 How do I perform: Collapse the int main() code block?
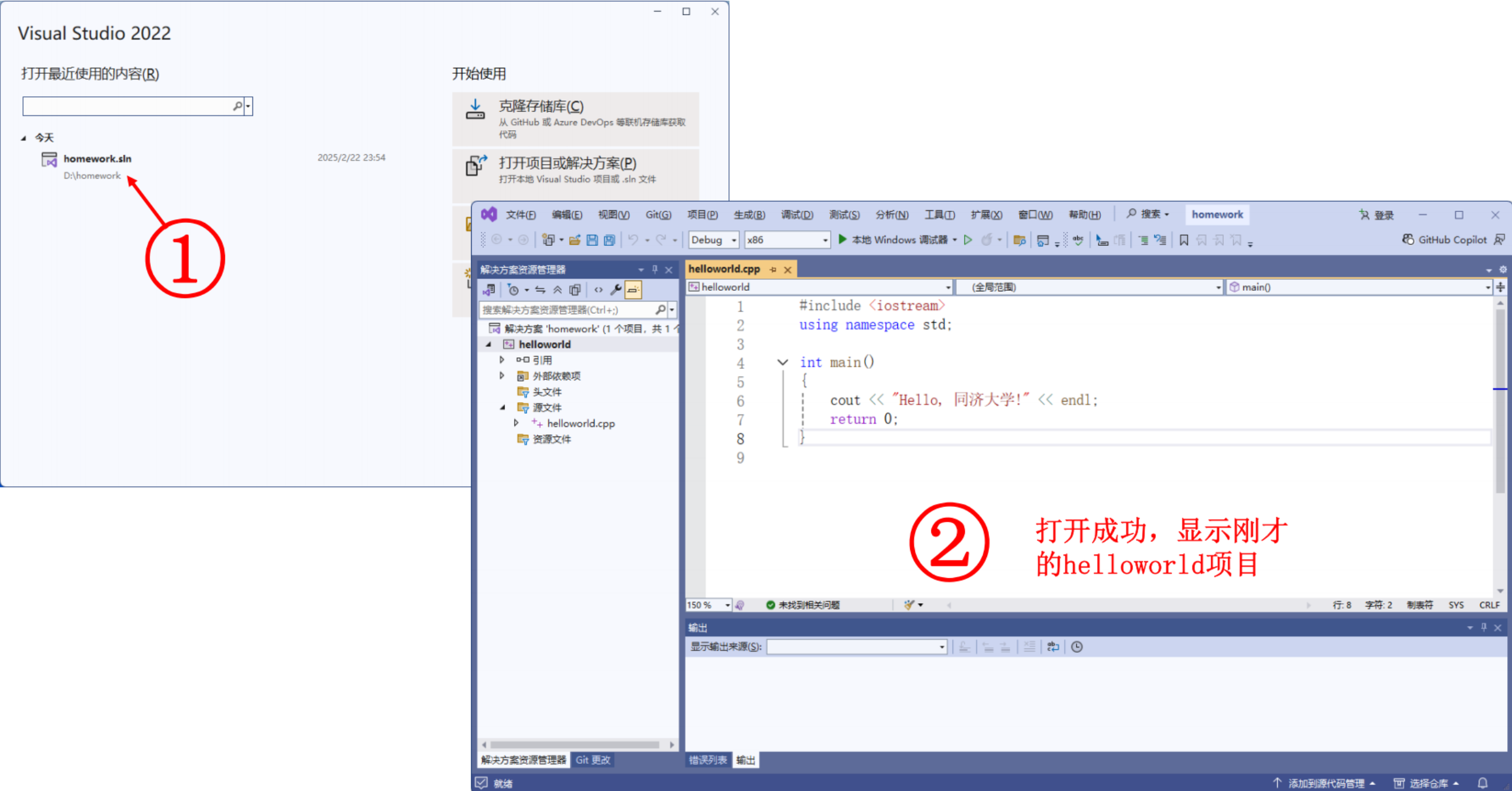782,362
